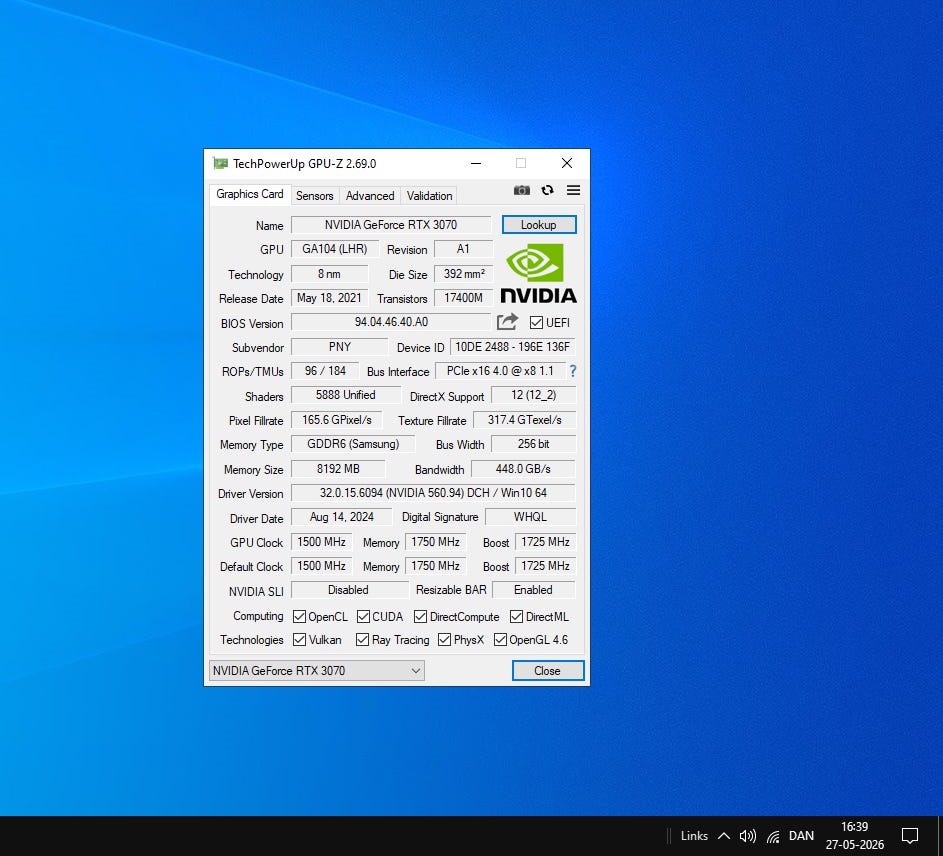Click the Transistors 17400M field
The width and height of the screenshot is (943, 856).
click(464, 298)
